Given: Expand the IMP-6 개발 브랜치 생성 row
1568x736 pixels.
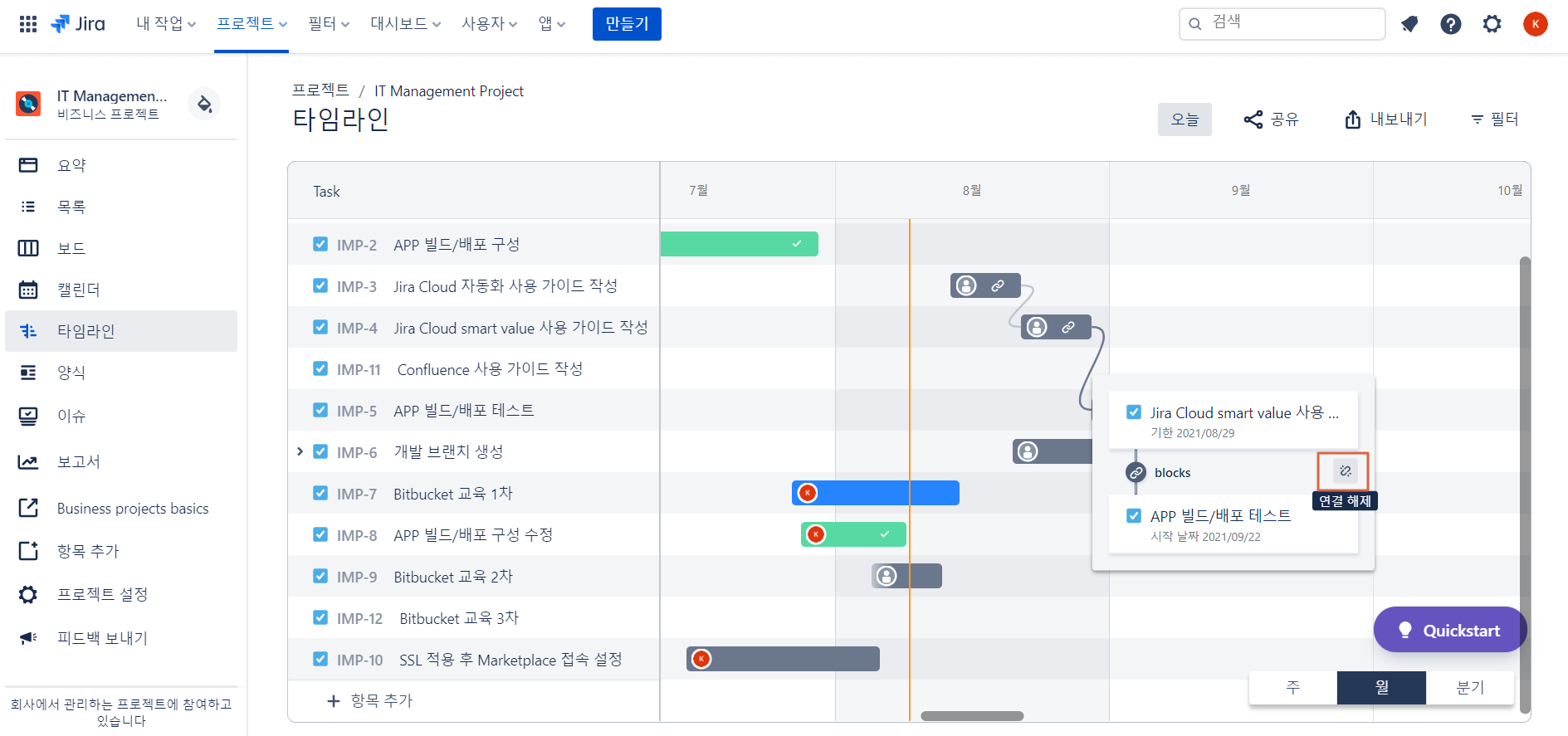Looking at the screenshot, I should coord(300,451).
